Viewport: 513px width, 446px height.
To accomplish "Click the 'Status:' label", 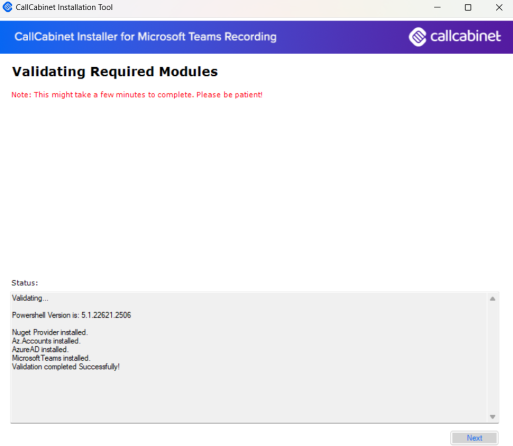I will point(25,283).
